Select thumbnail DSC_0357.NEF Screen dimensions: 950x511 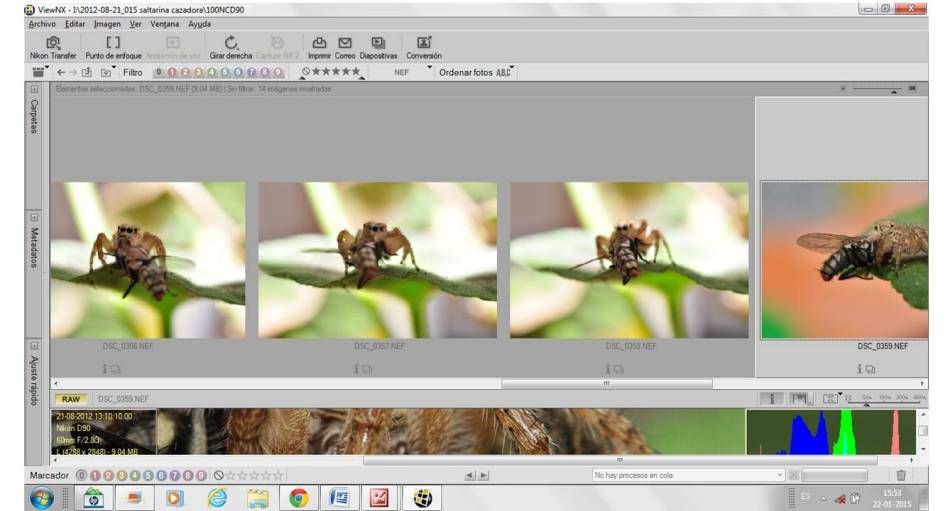click(x=377, y=260)
